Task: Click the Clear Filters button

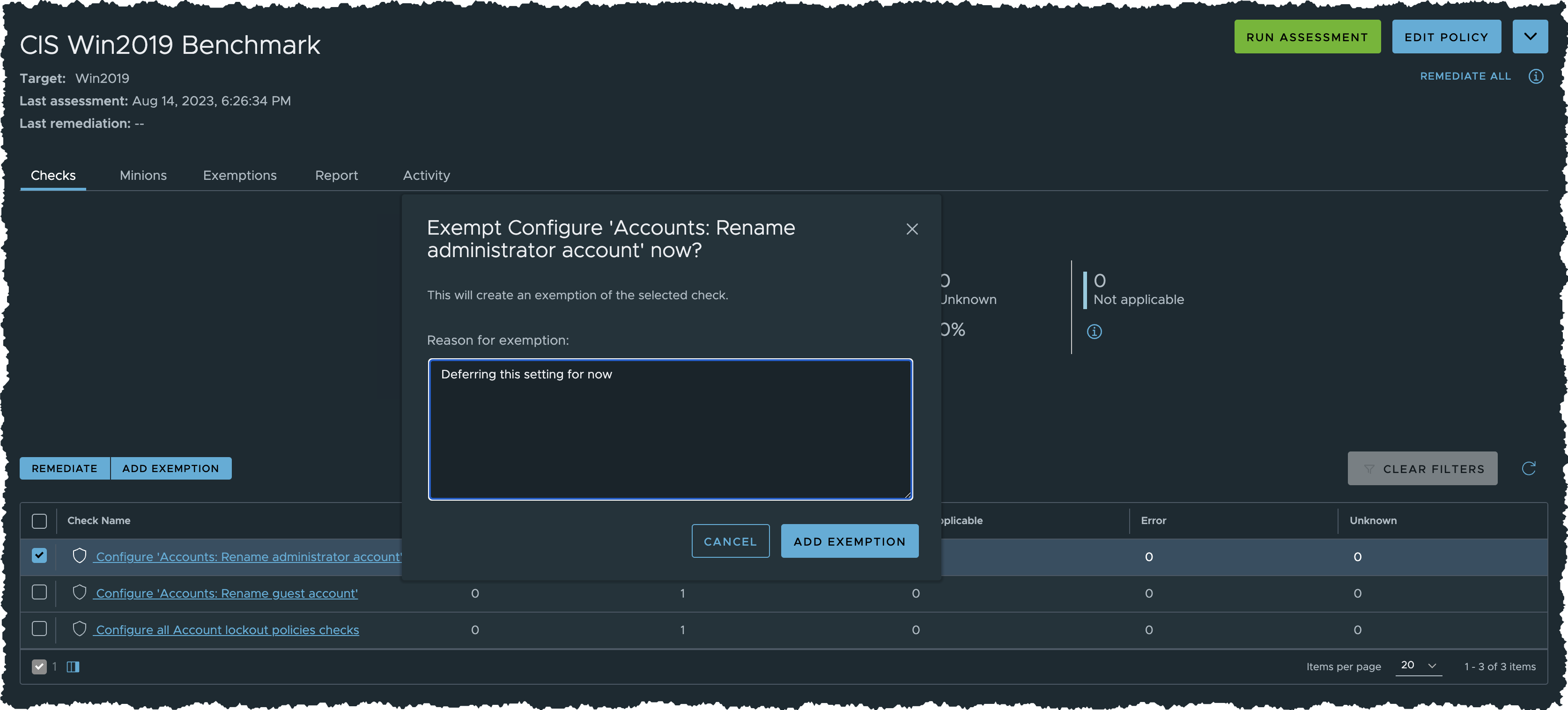Action: (1422, 468)
